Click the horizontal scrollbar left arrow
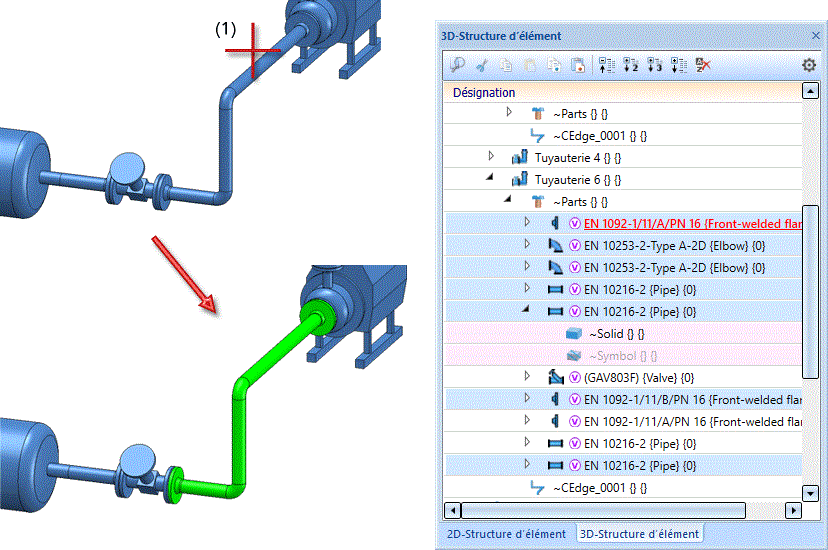Viewport: 828px width, 550px height. [453, 510]
